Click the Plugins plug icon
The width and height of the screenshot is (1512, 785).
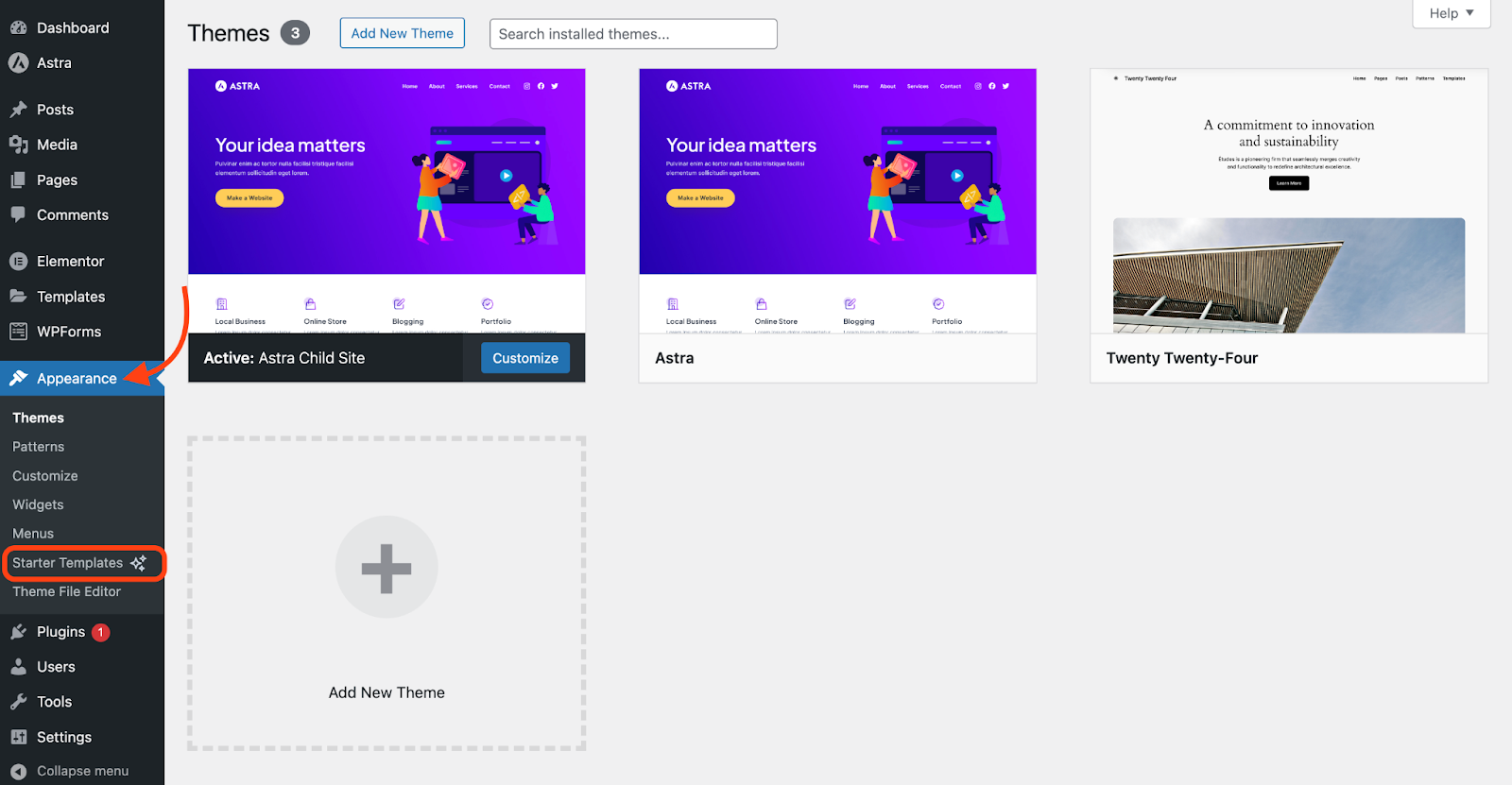click(18, 632)
